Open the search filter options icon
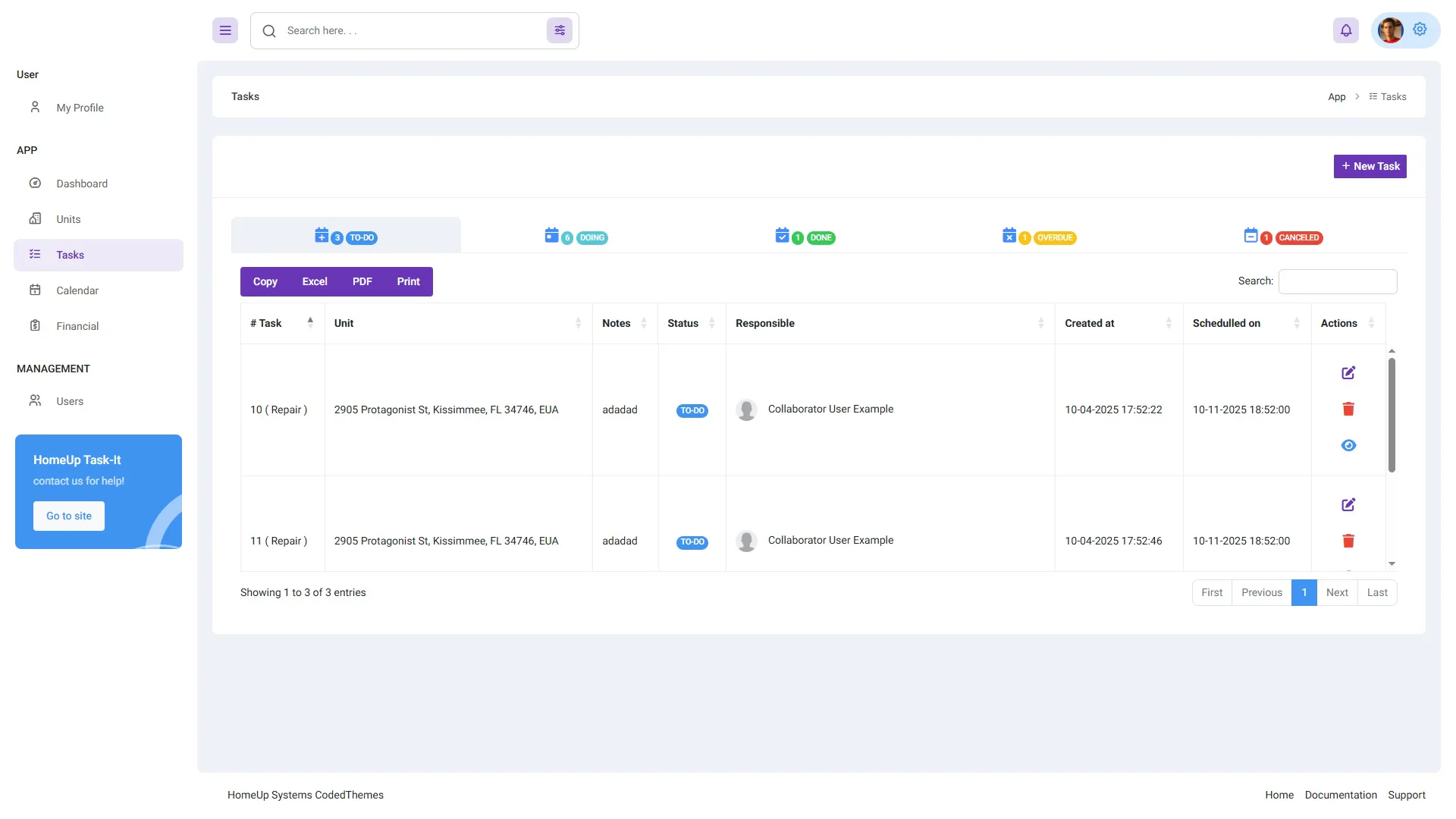 point(560,30)
